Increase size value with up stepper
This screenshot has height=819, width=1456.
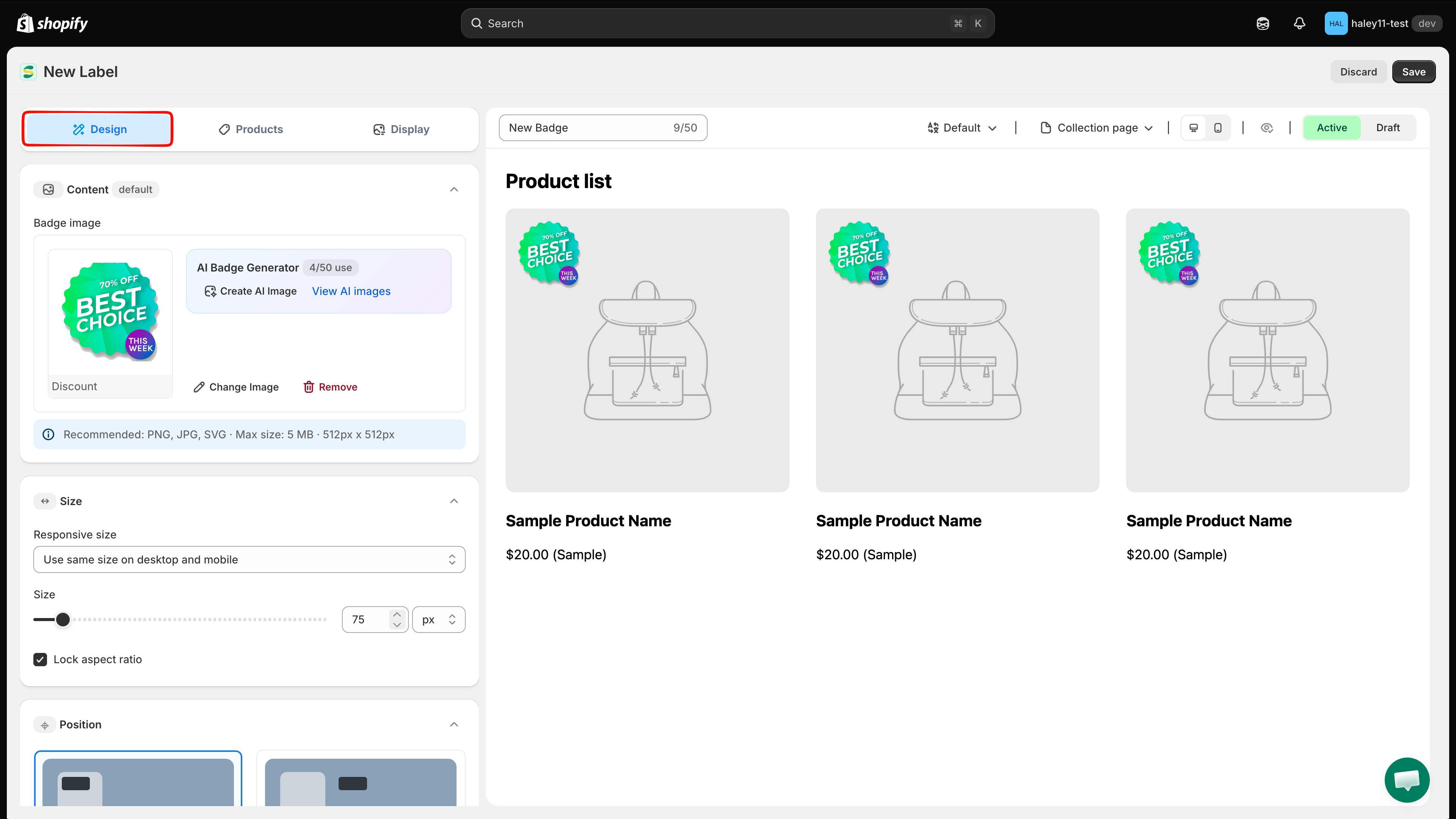(x=397, y=614)
